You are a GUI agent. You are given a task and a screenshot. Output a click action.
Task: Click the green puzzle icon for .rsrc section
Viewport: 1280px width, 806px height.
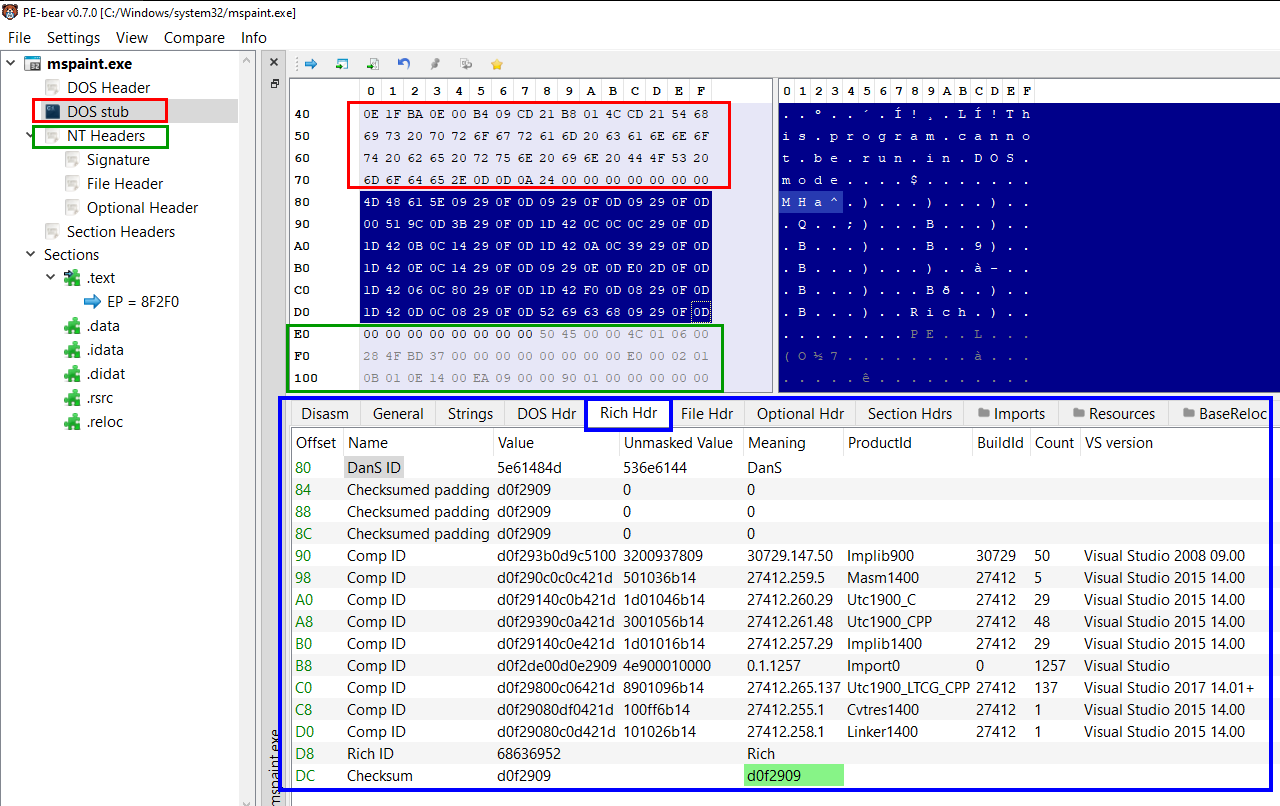(72, 398)
